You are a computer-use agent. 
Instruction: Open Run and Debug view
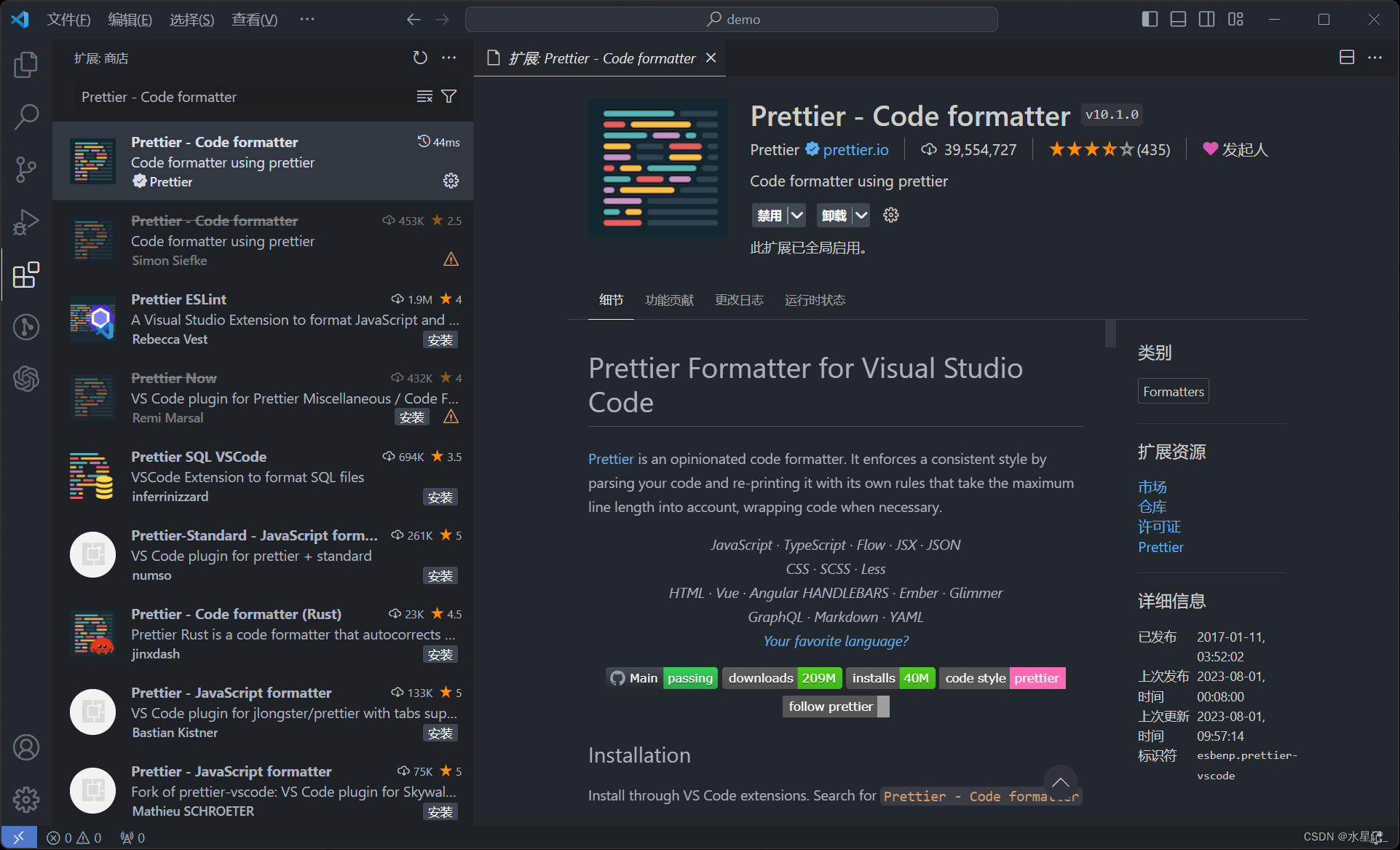[26, 222]
